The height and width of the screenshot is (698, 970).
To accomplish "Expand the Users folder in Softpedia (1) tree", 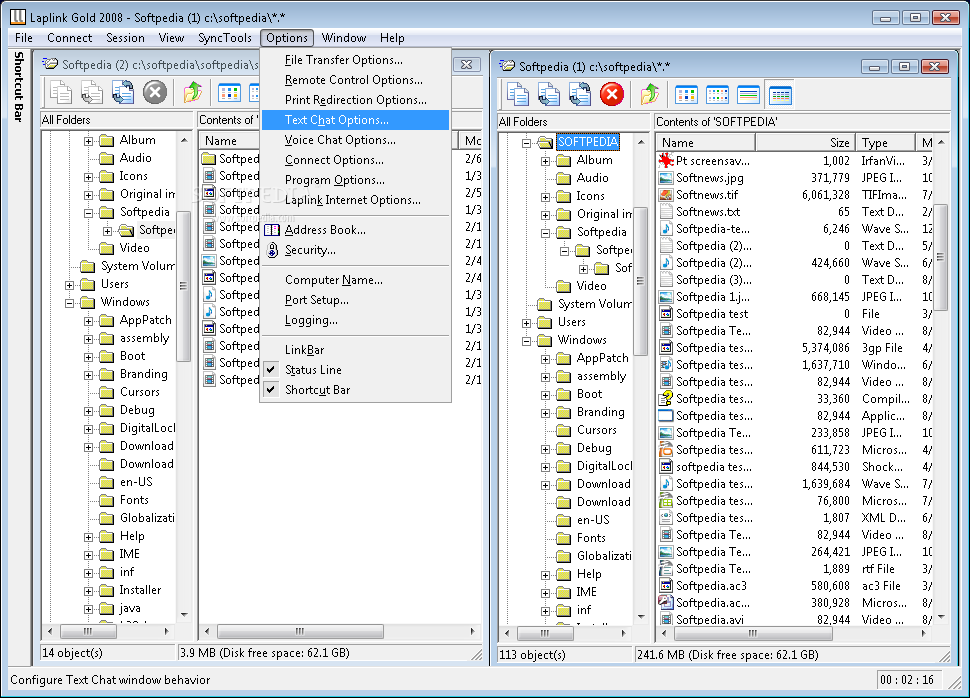I will (526, 323).
